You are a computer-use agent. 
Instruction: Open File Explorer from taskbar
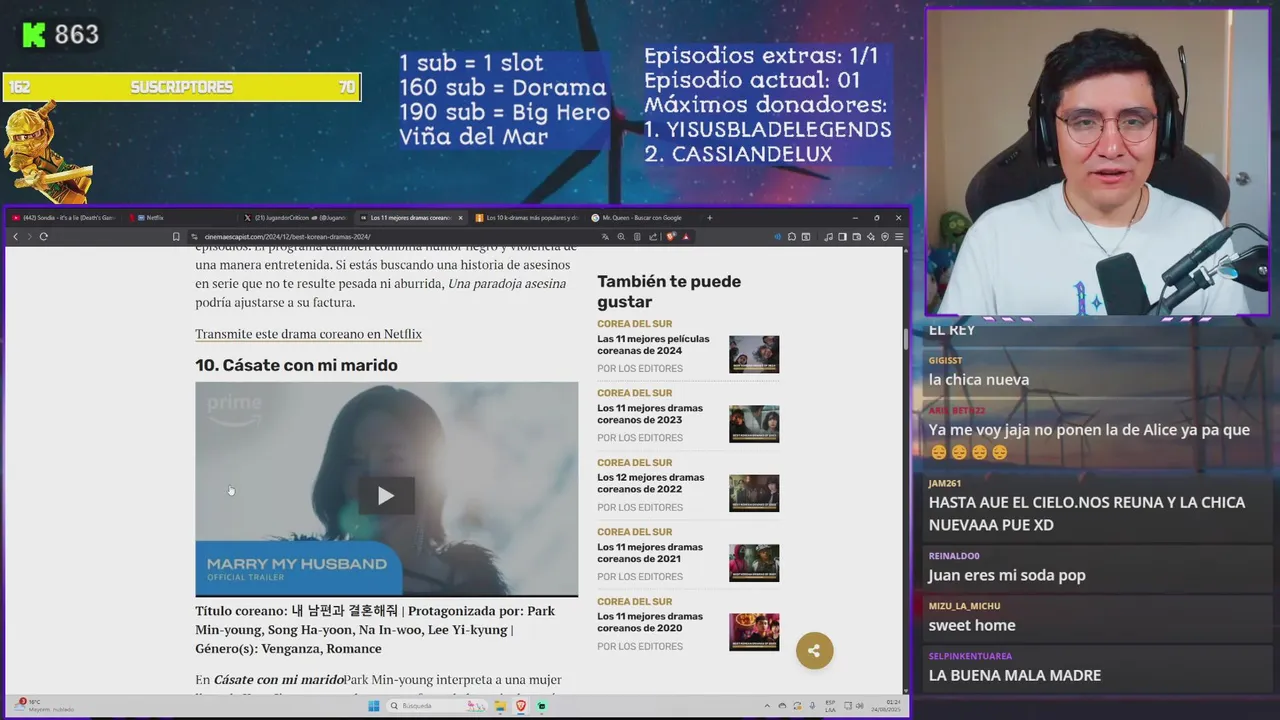pos(500,706)
